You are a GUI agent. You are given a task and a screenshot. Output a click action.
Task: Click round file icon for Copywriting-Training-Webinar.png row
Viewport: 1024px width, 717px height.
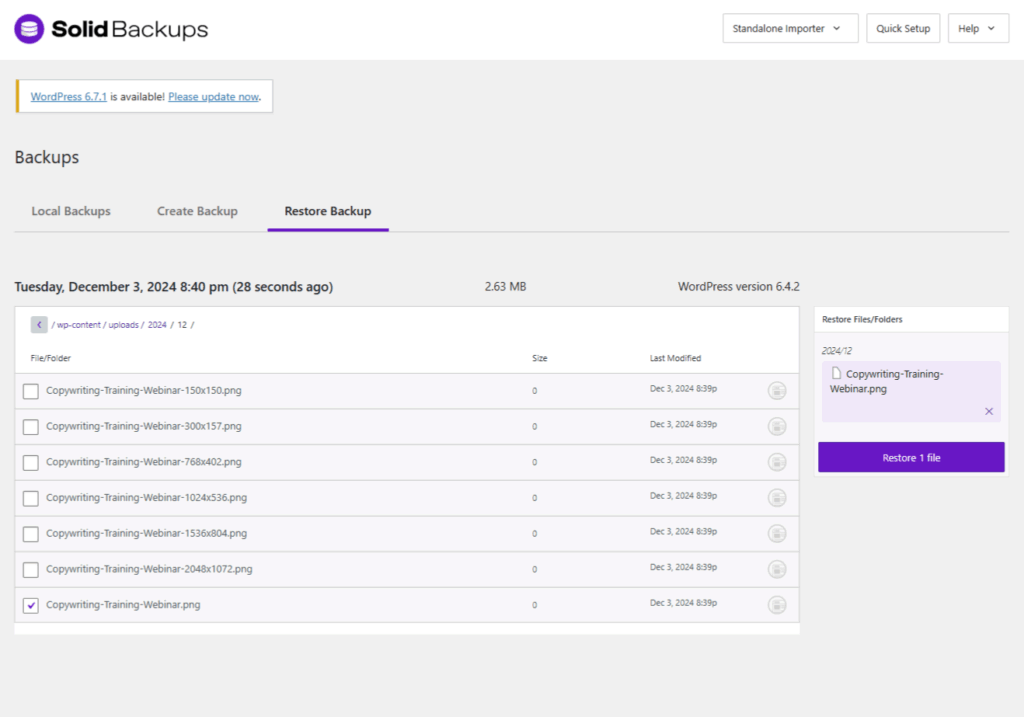pyautogui.click(x=777, y=605)
